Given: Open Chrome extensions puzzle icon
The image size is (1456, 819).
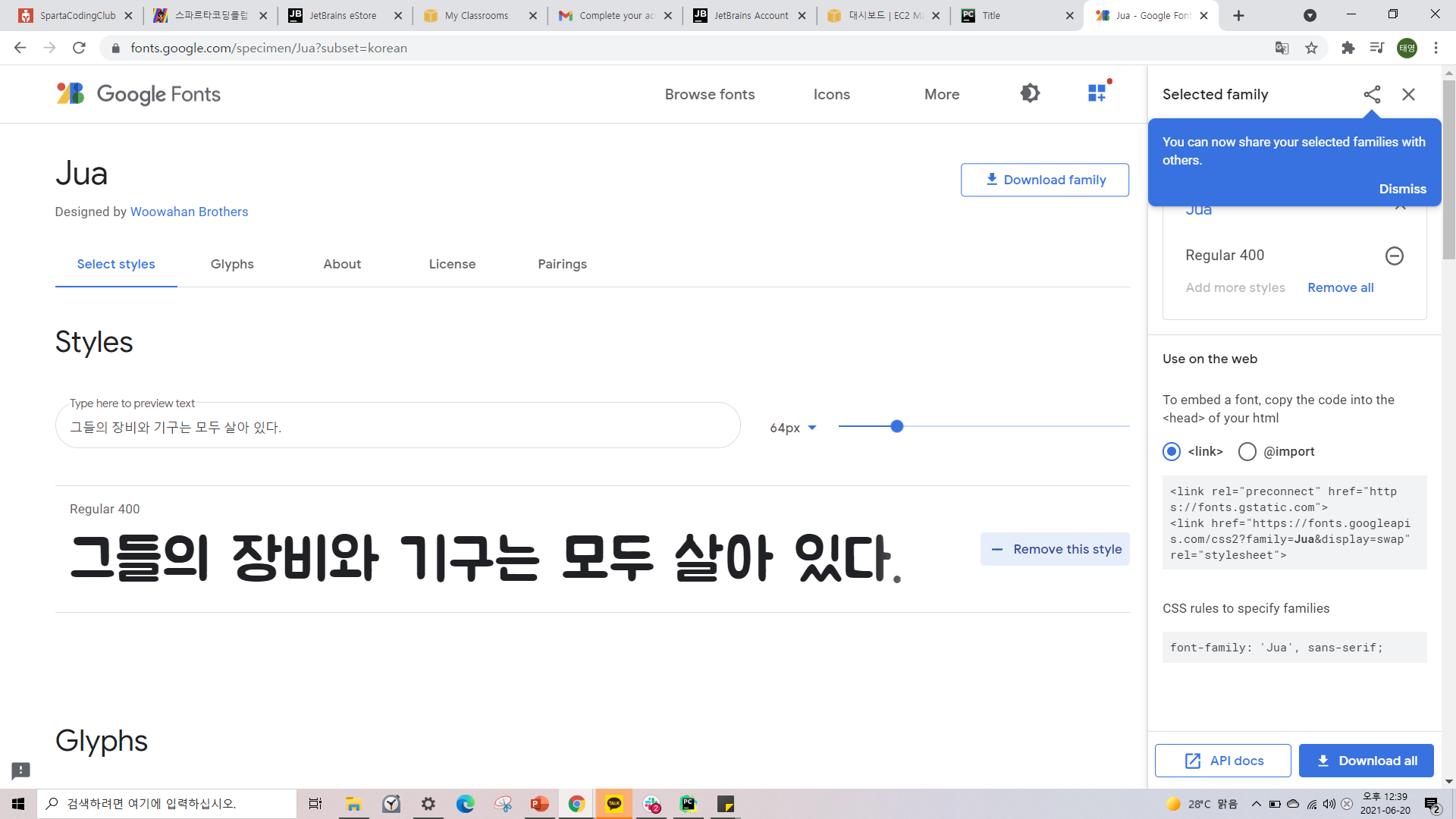Looking at the screenshot, I should (x=1348, y=48).
